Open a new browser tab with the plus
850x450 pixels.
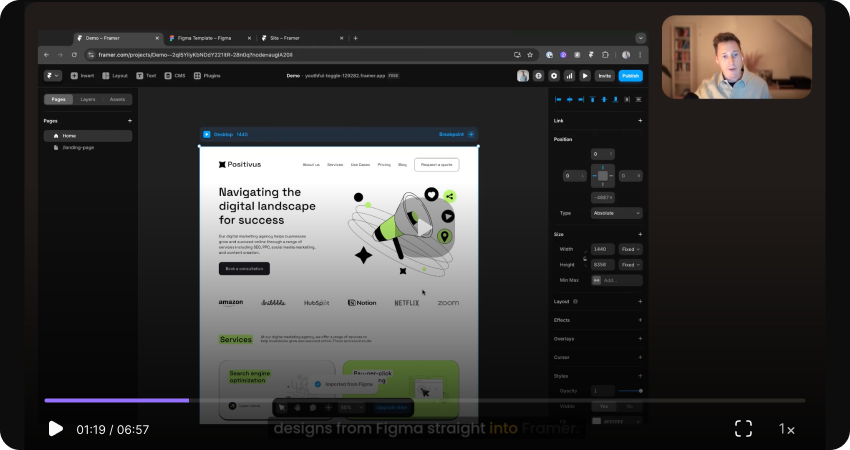[356, 38]
